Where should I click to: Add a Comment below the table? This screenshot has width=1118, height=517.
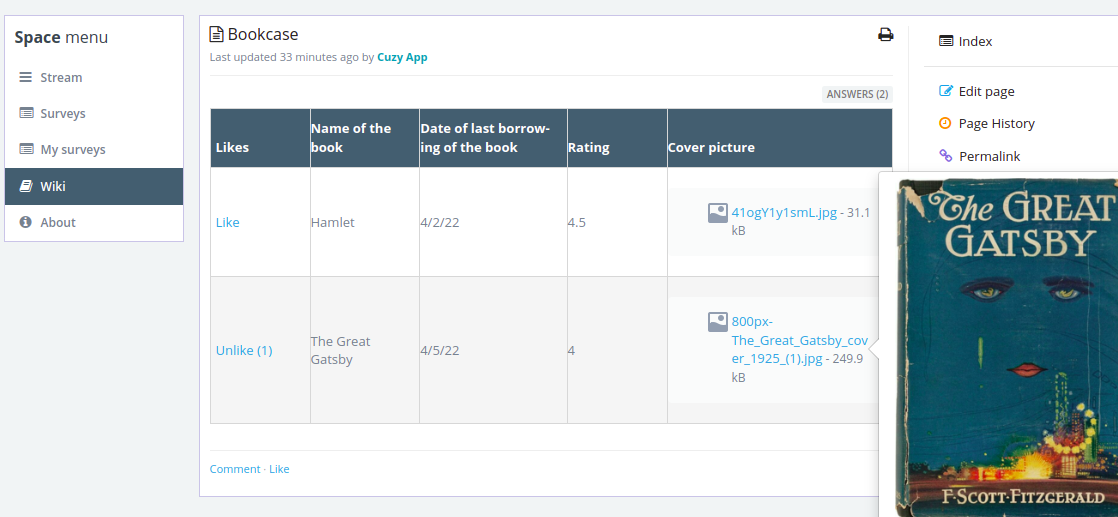coord(235,469)
